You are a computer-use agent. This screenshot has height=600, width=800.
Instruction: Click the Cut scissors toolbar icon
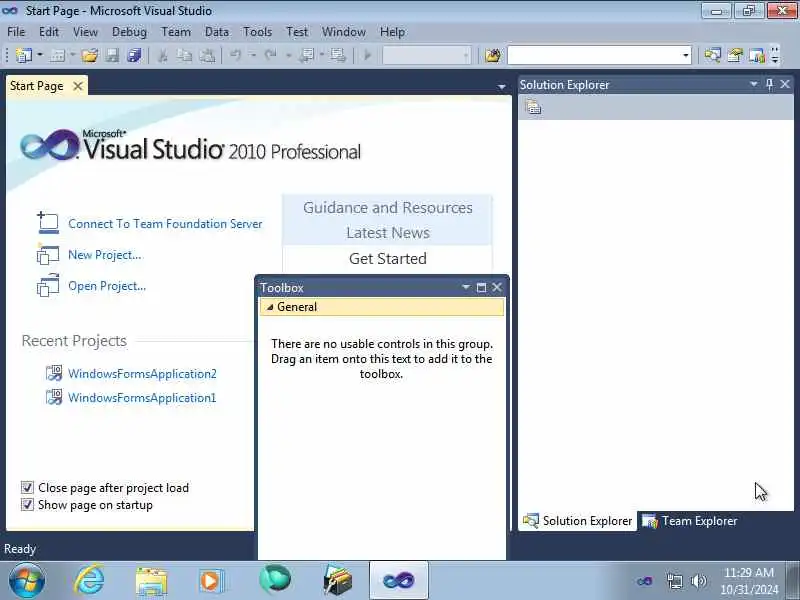[x=163, y=55]
